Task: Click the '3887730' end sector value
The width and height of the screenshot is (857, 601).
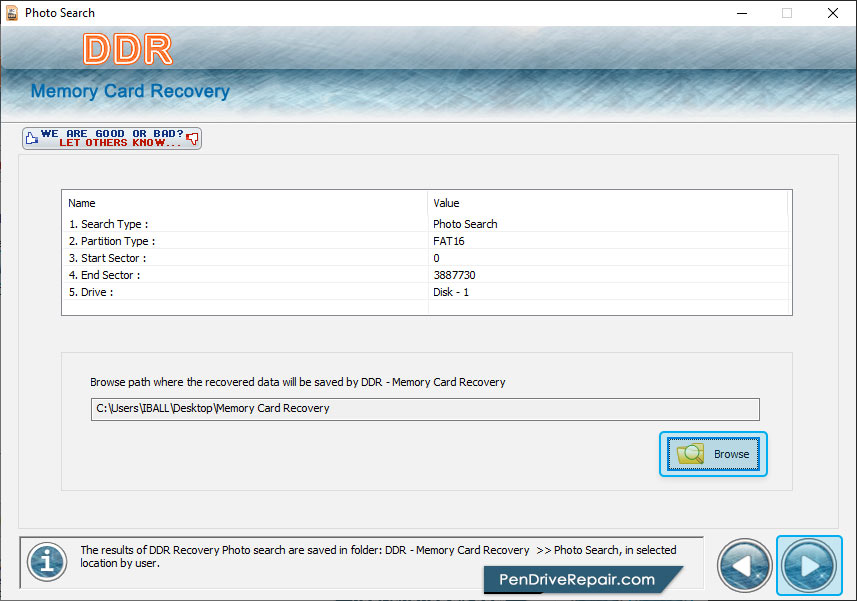Action: point(454,275)
